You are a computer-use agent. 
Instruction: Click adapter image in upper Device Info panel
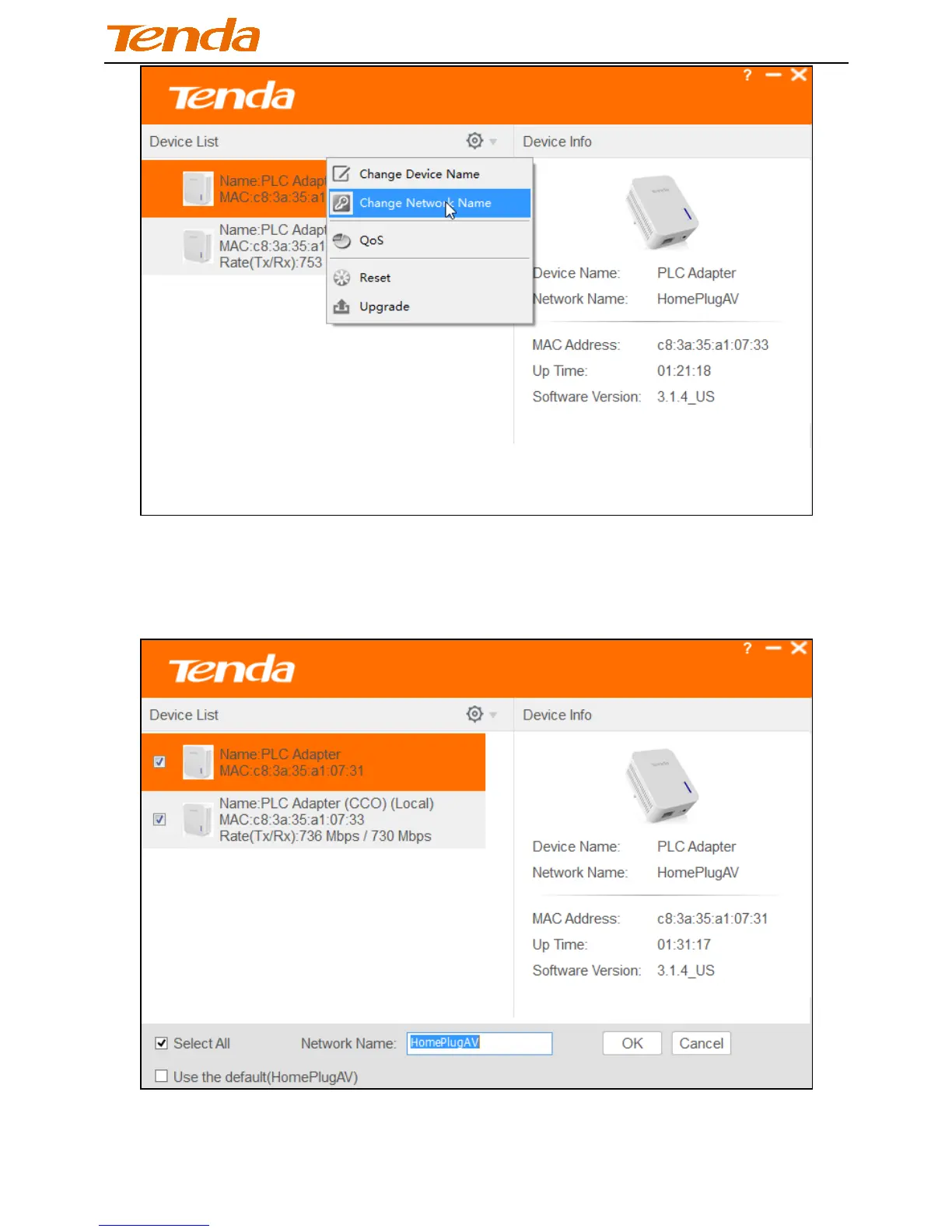point(662,212)
